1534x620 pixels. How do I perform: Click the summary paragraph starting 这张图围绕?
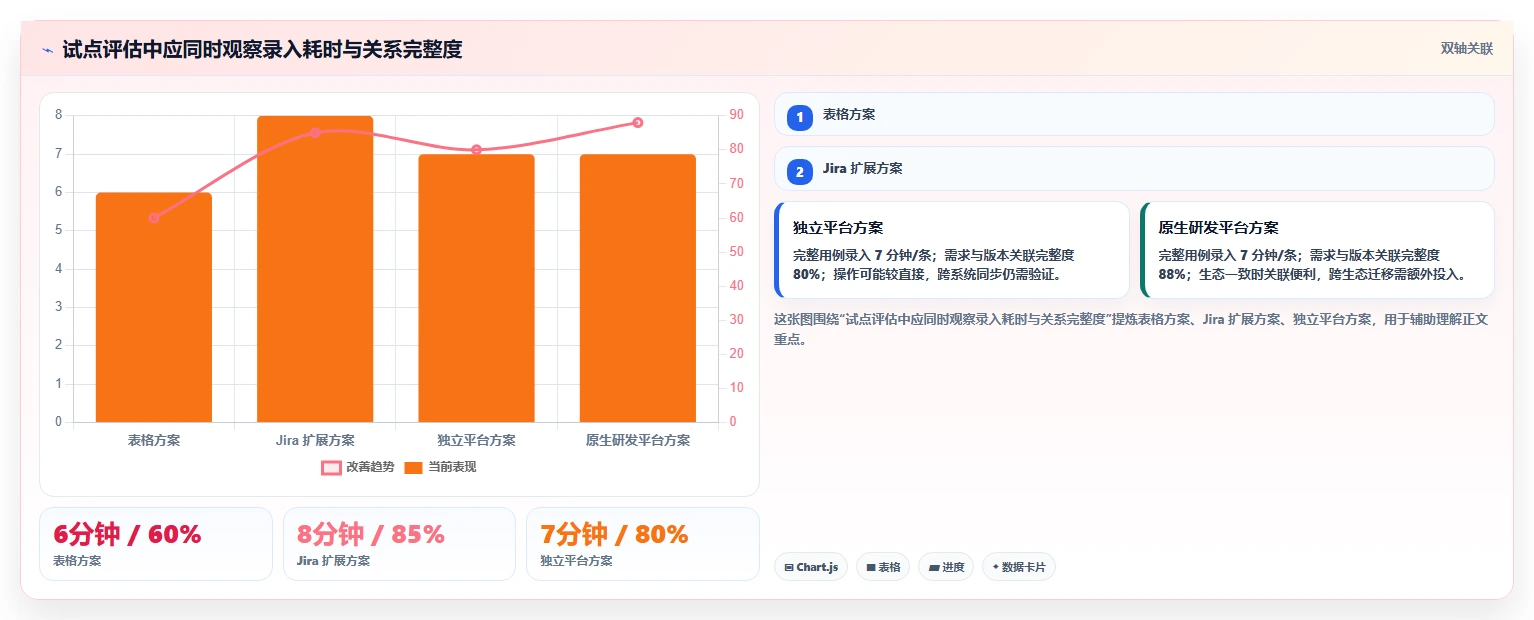point(1131,329)
